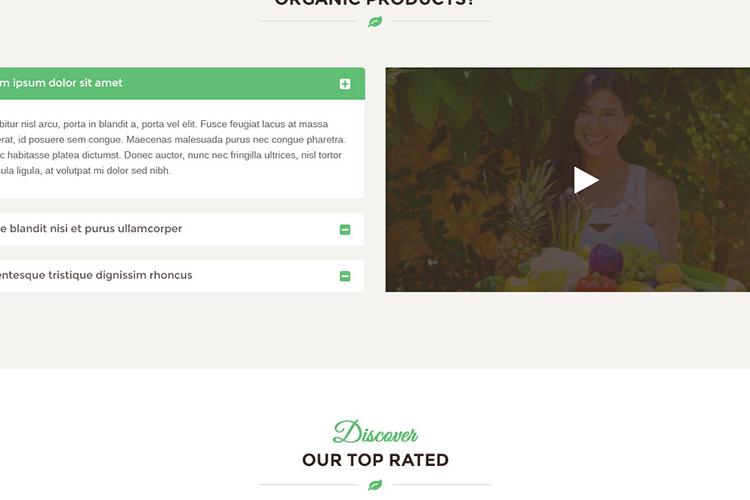Play the video with the white triangle
The image size is (750, 500).
tap(586, 180)
